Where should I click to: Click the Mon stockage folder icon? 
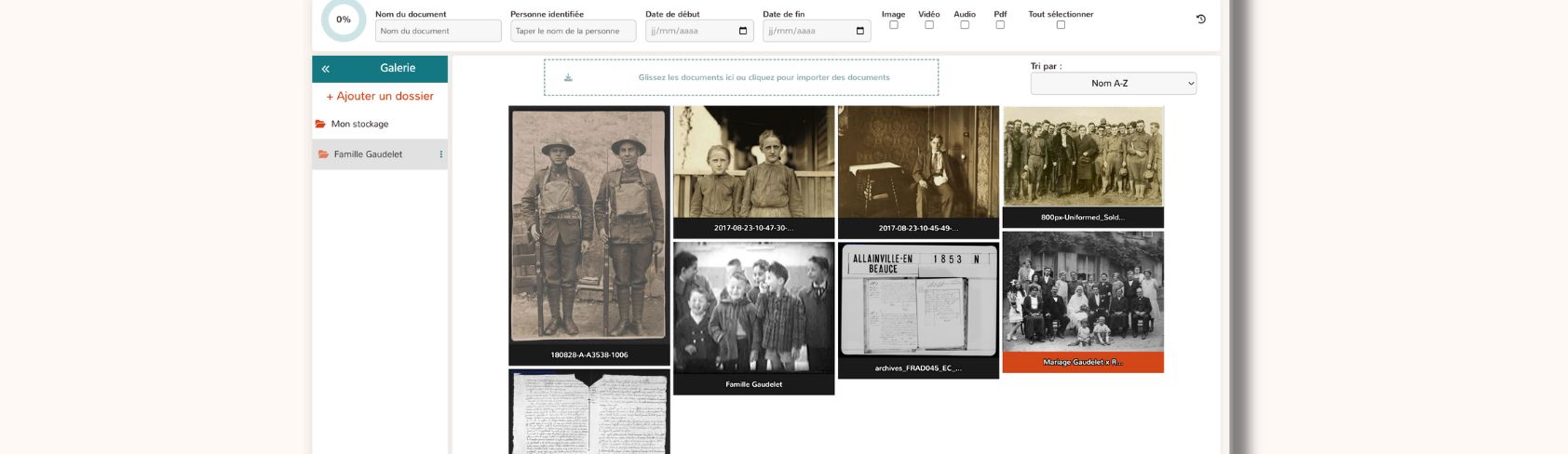[x=320, y=124]
